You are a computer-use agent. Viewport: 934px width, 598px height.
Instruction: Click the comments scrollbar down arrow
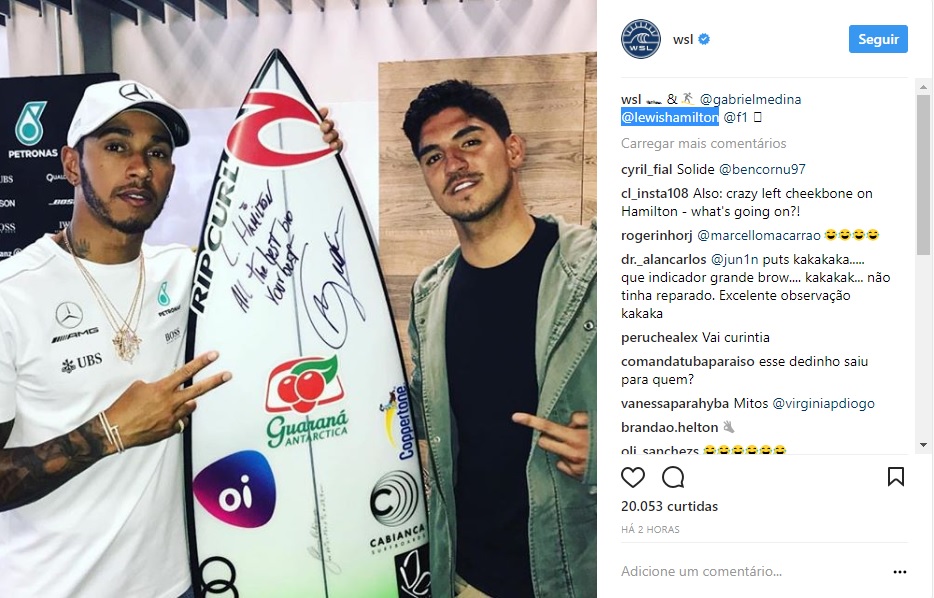pos(923,444)
